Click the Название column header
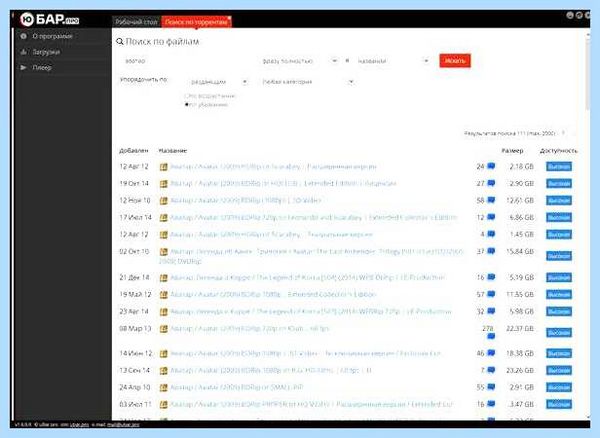 173,151
